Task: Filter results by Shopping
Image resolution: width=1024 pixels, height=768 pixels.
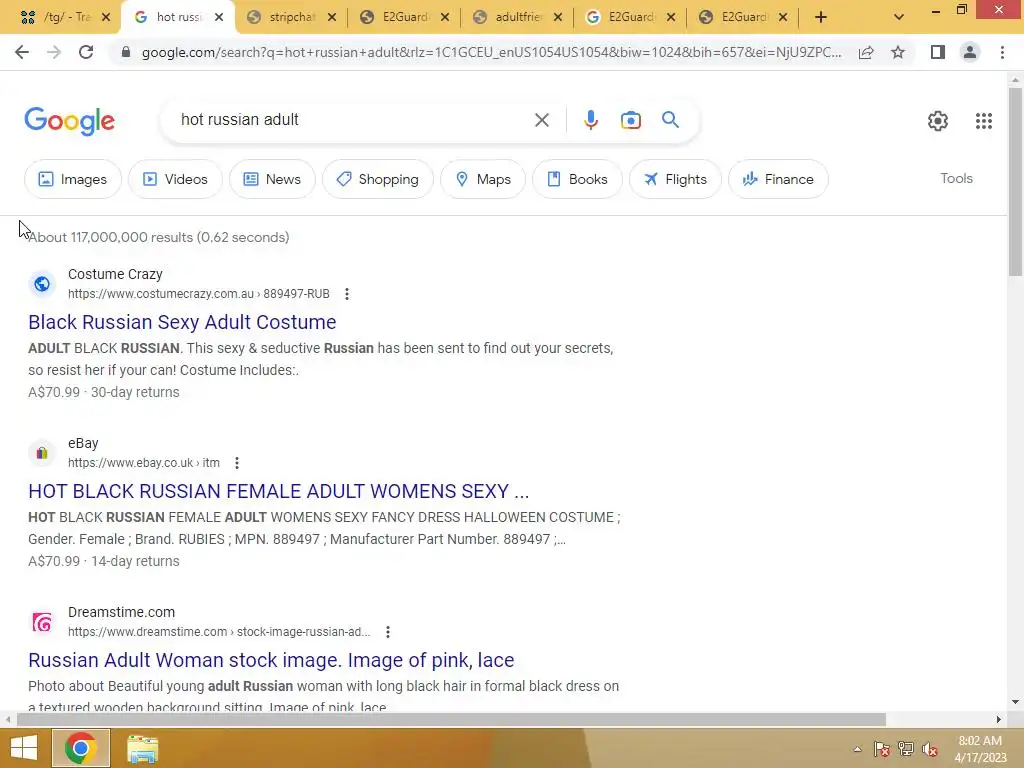Action: (x=377, y=179)
